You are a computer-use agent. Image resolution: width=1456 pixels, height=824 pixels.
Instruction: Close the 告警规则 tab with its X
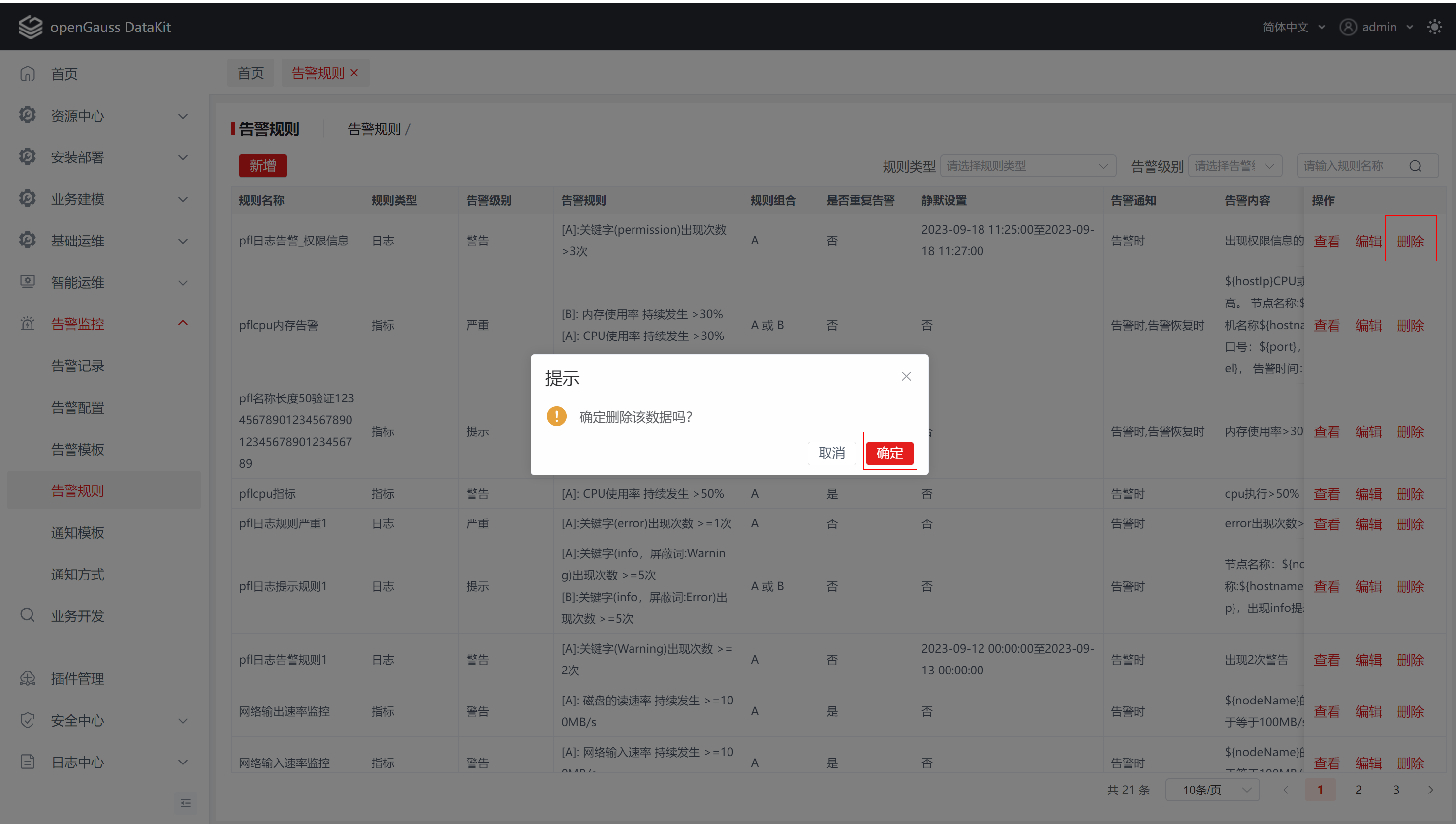click(x=354, y=73)
